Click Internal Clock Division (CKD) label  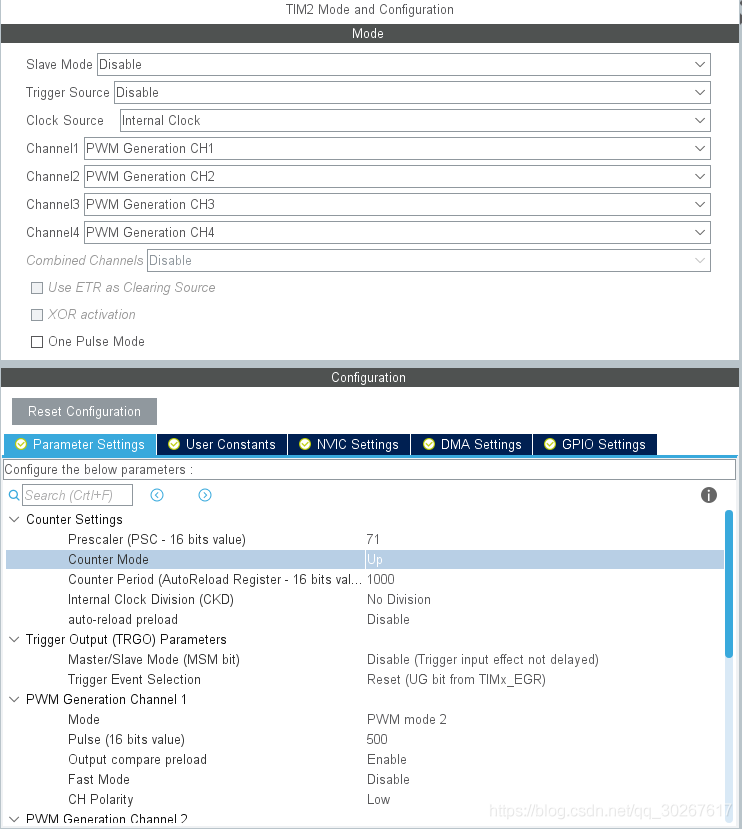[x=151, y=600]
